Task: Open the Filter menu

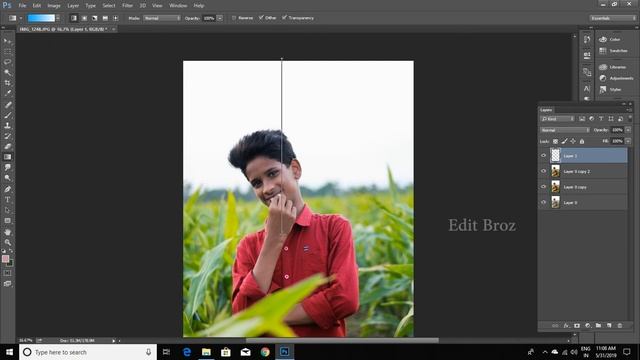Action: coord(127,6)
